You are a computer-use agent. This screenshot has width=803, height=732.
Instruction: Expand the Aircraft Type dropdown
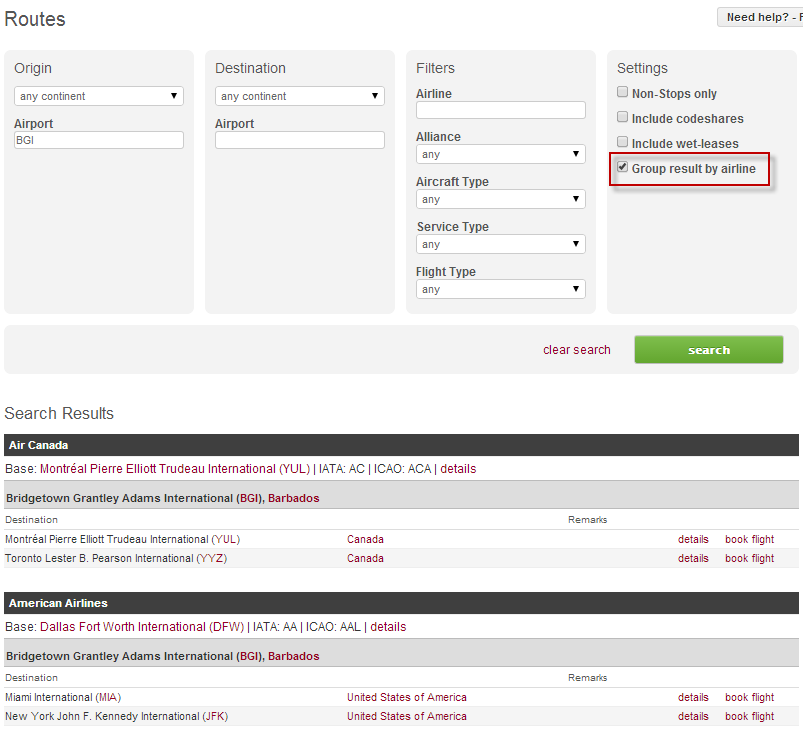pos(501,199)
